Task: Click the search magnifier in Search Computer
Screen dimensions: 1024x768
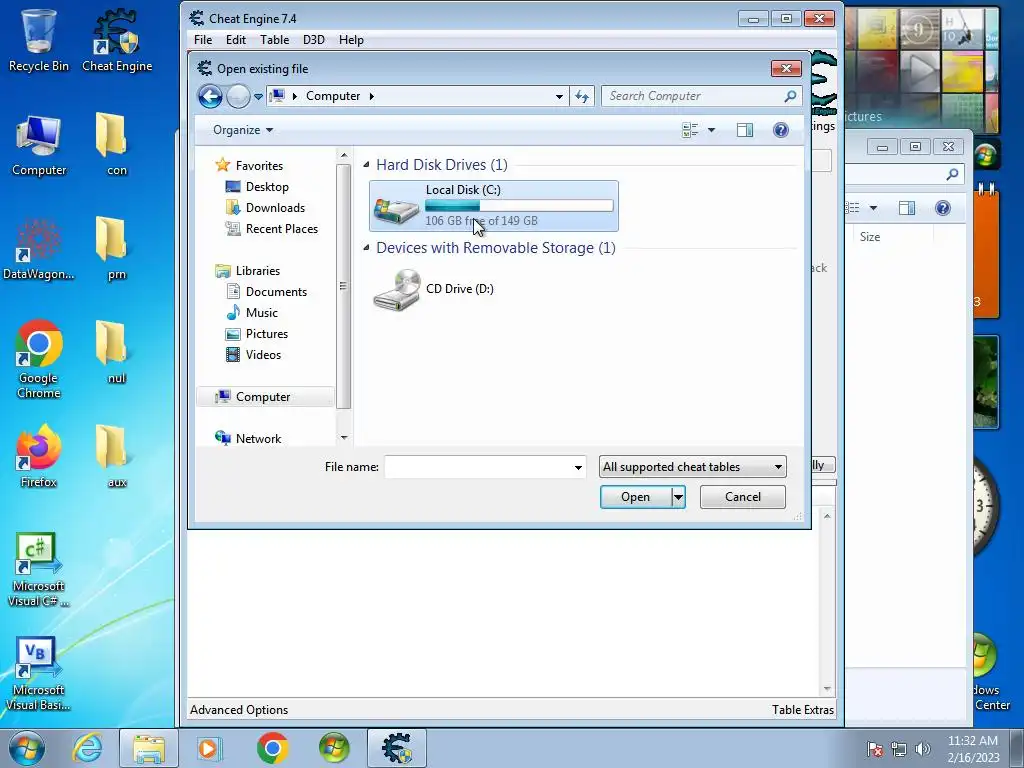Action: [790, 96]
